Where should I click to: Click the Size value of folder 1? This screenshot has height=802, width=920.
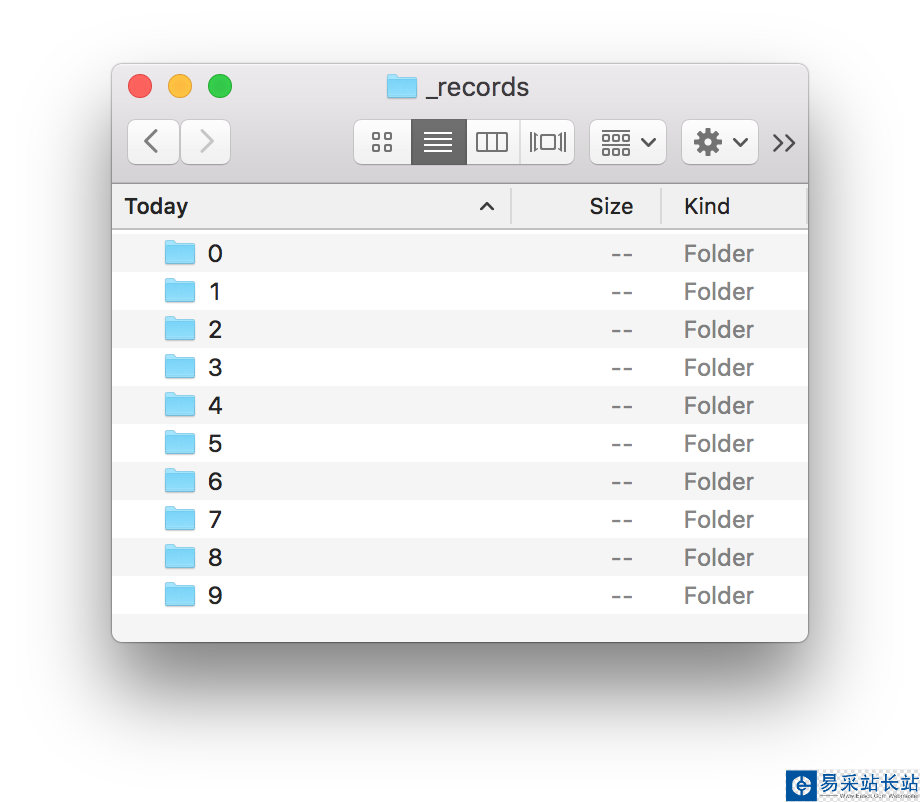622,292
